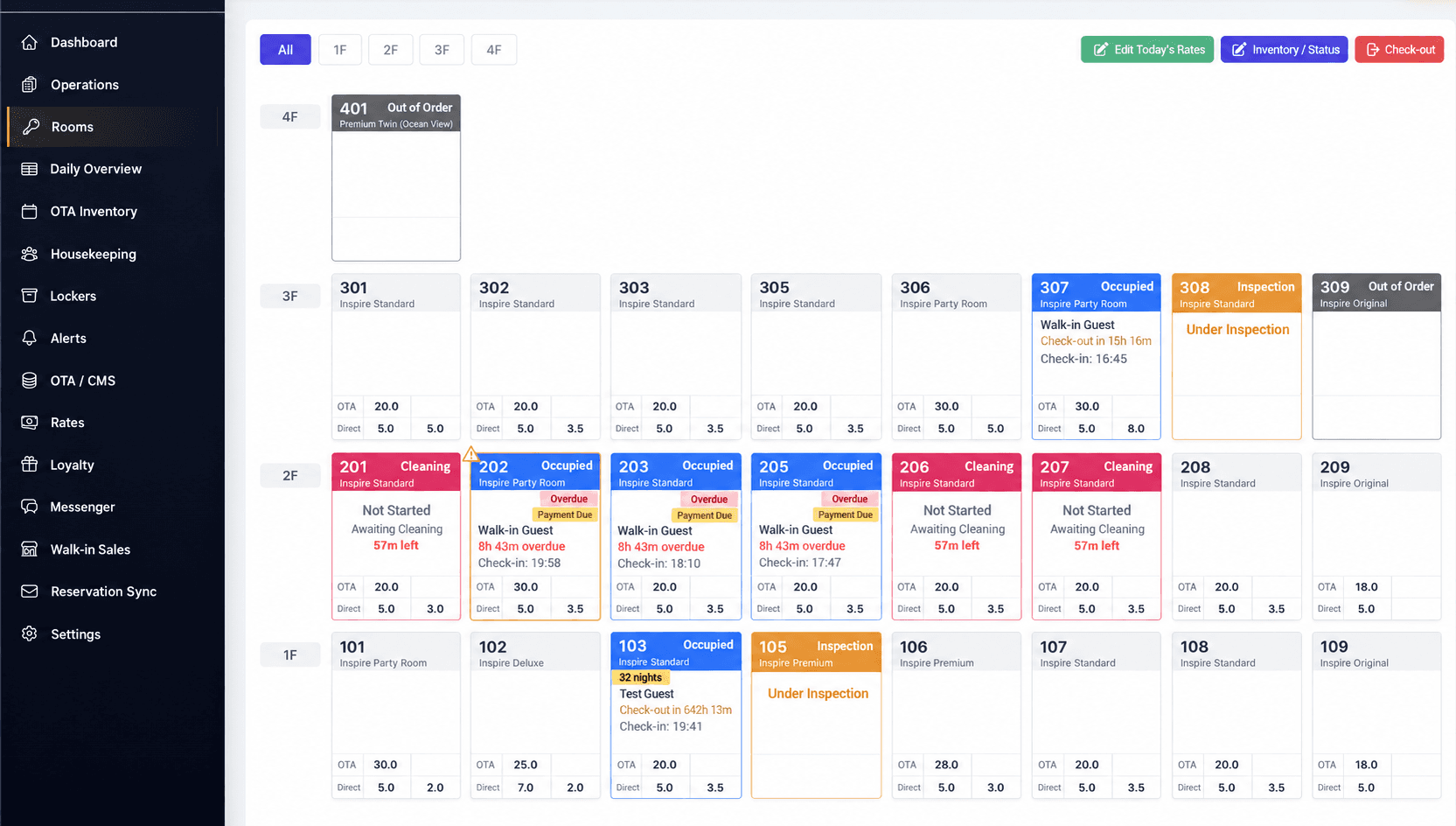This screenshot has height=826, width=1456.
Task: Click the Daily Overview table icon
Action: pyautogui.click(x=30, y=169)
